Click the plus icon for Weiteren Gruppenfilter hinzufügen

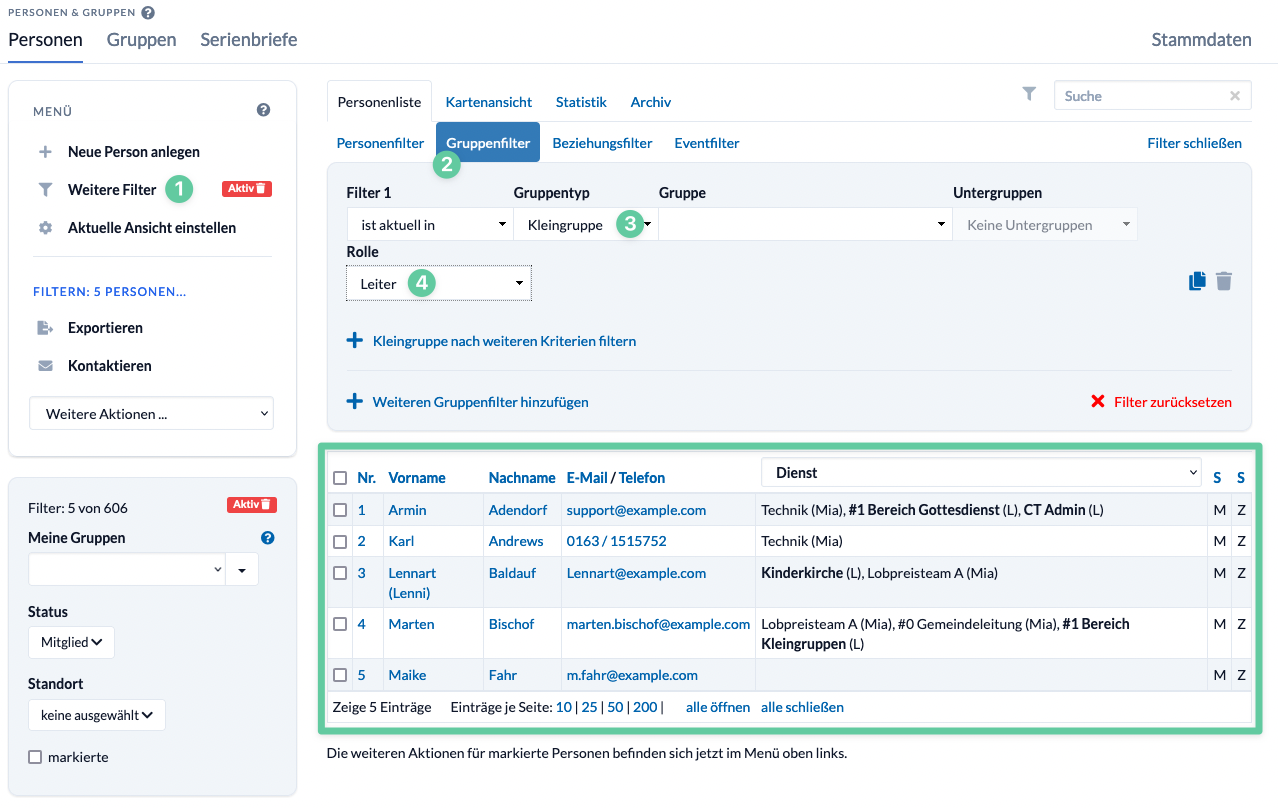coord(354,401)
